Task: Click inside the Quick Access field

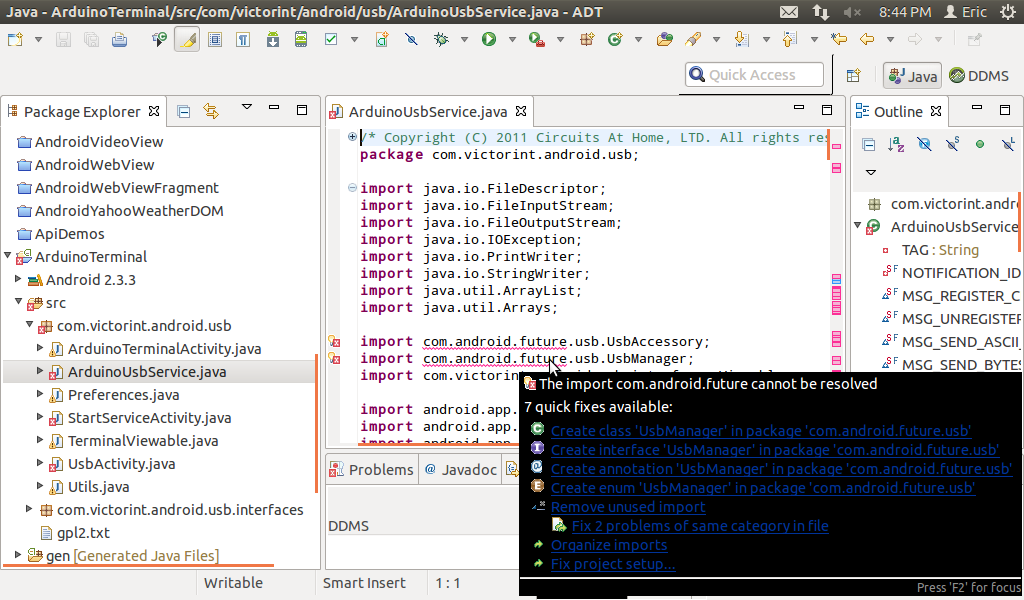Action: click(755, 74)
